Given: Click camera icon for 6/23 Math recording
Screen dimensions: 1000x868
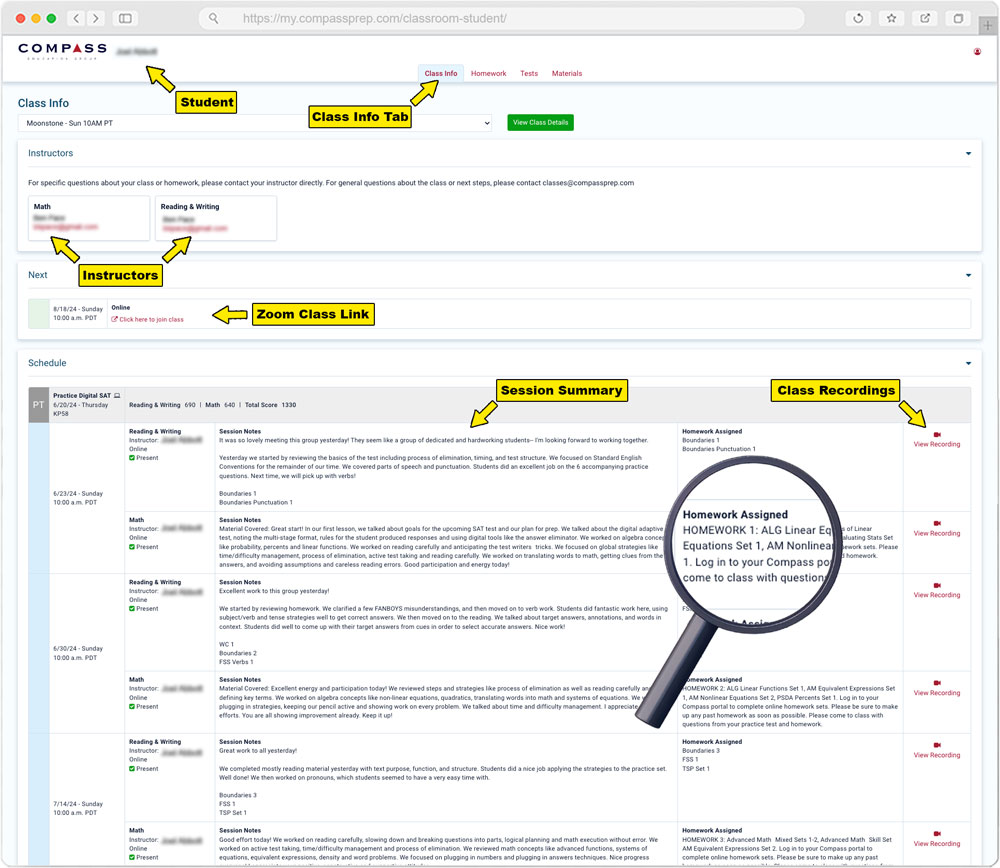Looking at the screenshot, I should (x=937, y=524).
